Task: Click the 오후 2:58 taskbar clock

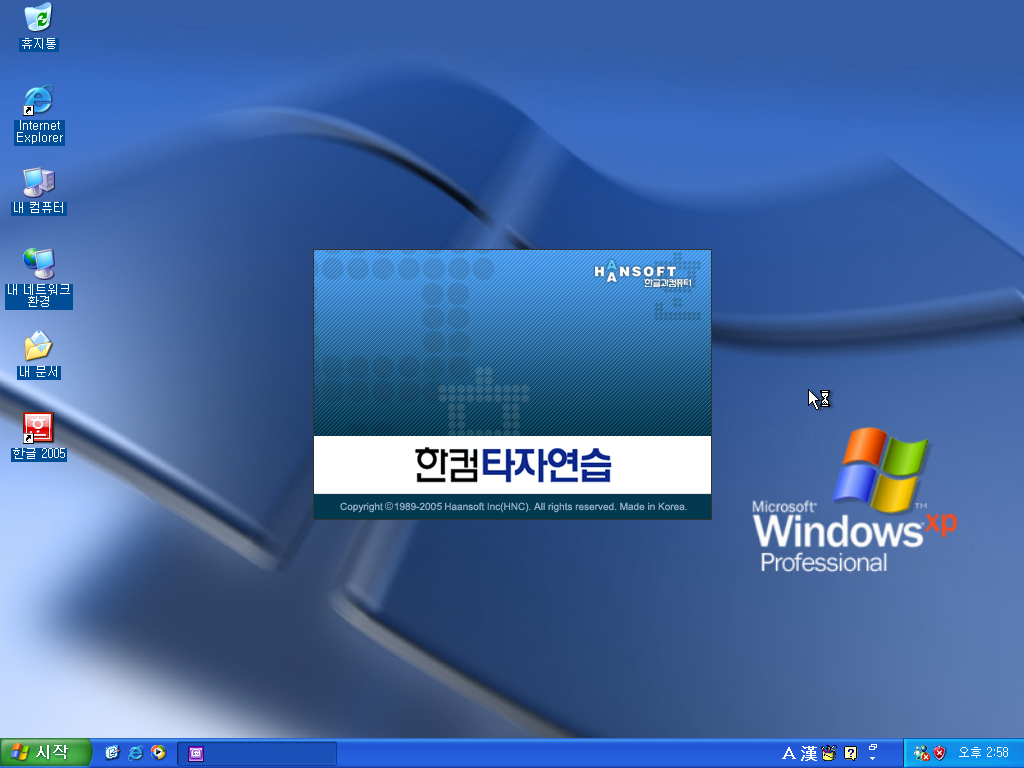Action: [x=984, y=753]
